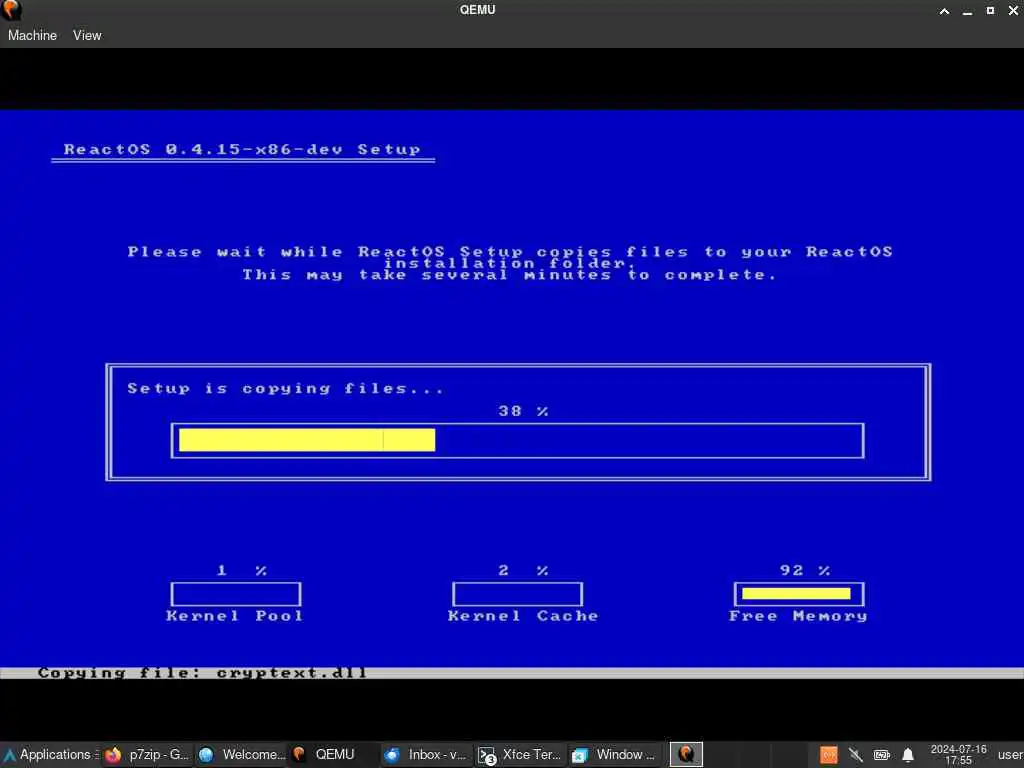Click the 92 % free memory value
Viewport: 1024px width, 768px height.
805,570
